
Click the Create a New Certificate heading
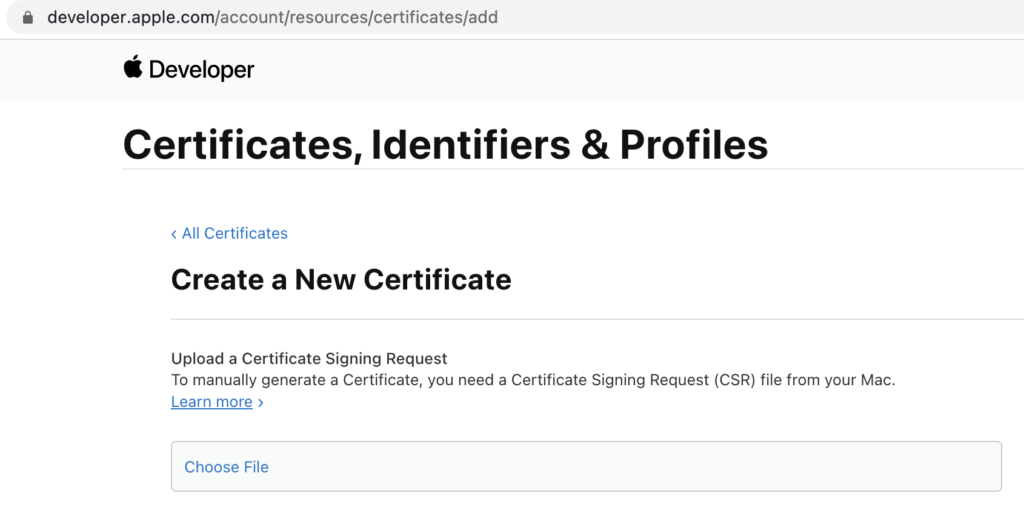click(341, 280)
